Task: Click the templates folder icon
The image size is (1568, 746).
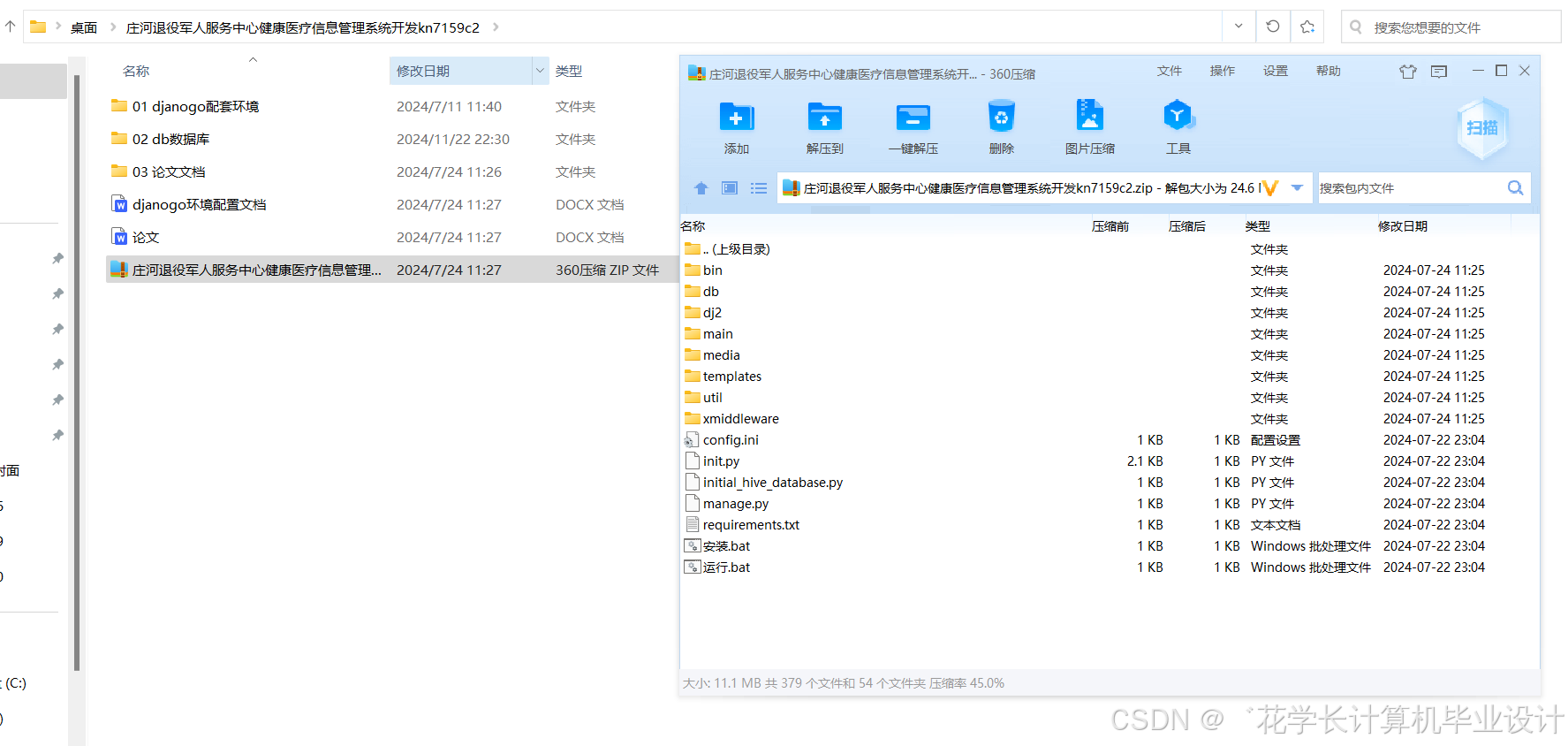Action: coord(693,376)
